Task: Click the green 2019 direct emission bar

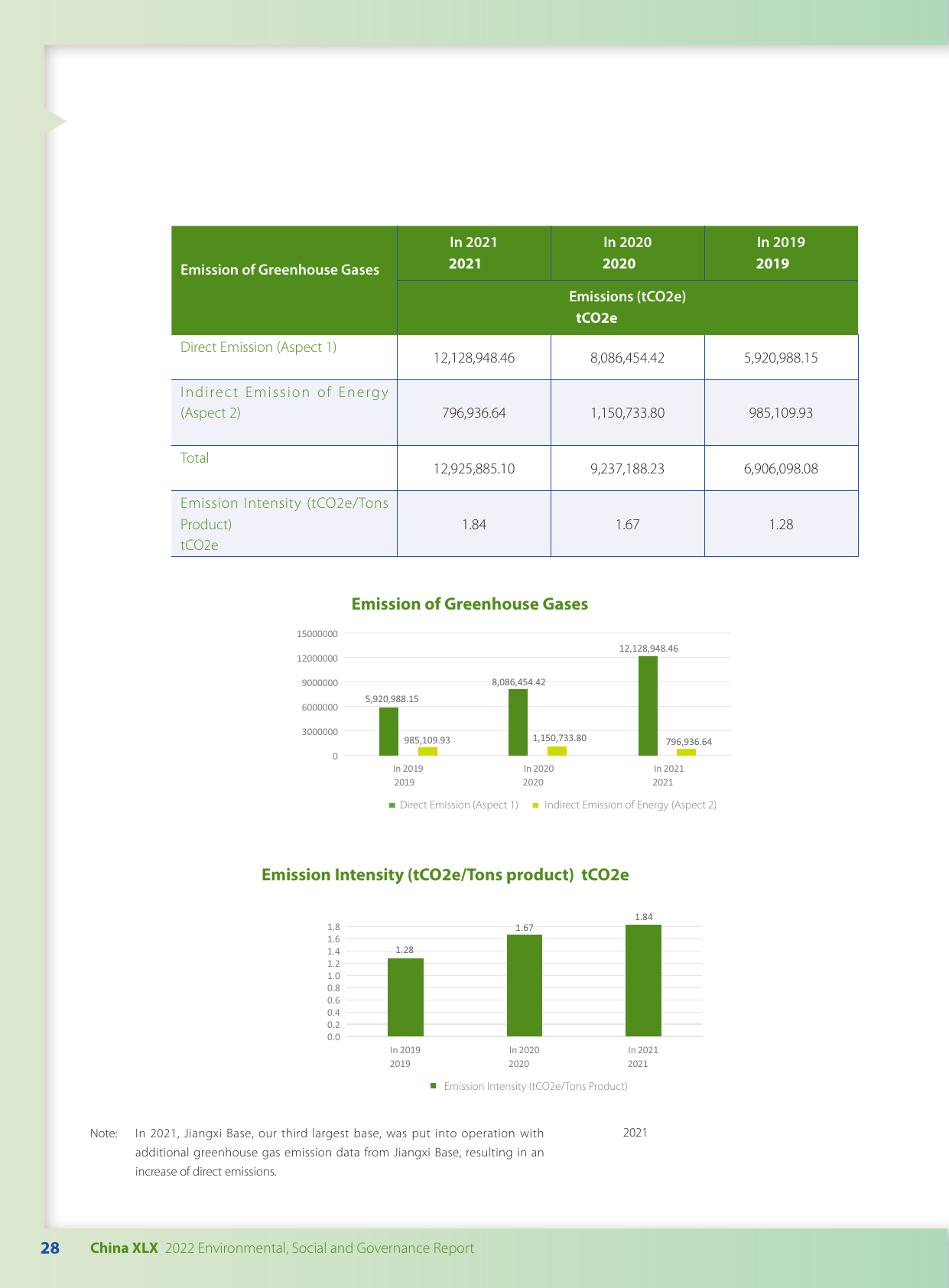Action: 388,732
